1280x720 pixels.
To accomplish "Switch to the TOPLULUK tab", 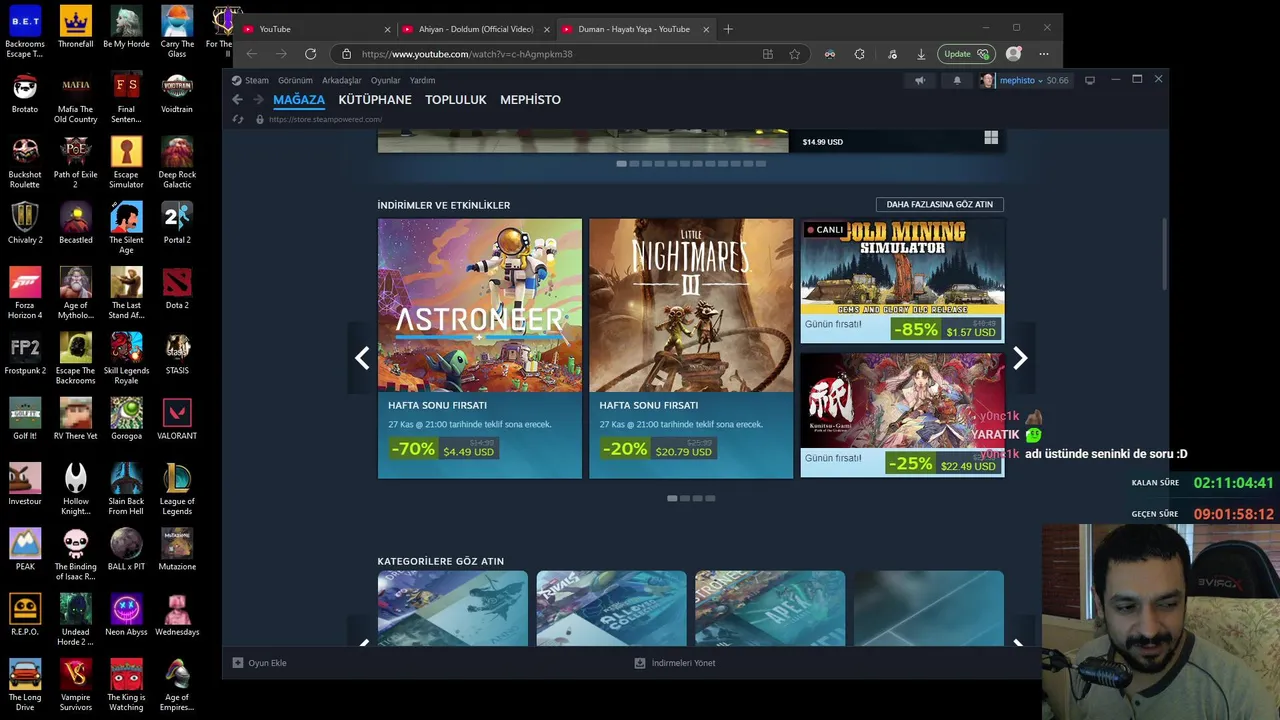I will click(x=455, y=100).
